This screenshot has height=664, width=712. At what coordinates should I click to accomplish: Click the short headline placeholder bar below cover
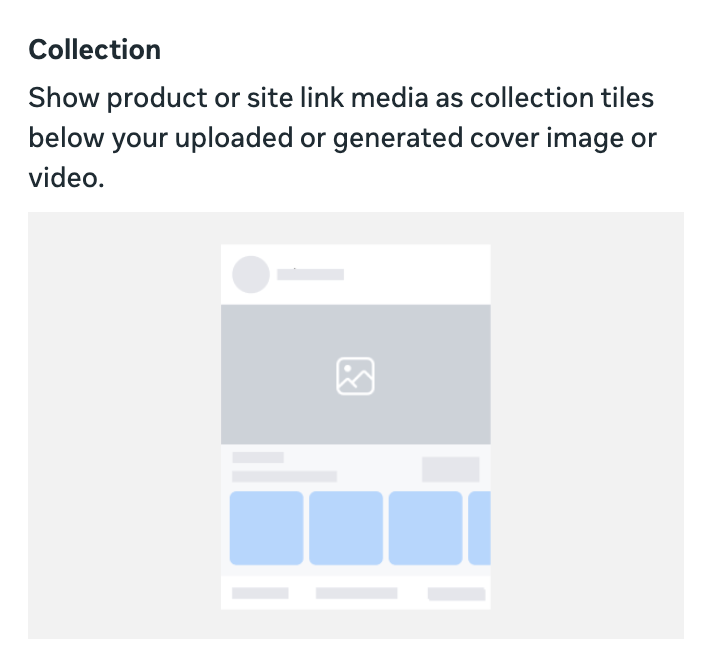[x=258, y=457]
